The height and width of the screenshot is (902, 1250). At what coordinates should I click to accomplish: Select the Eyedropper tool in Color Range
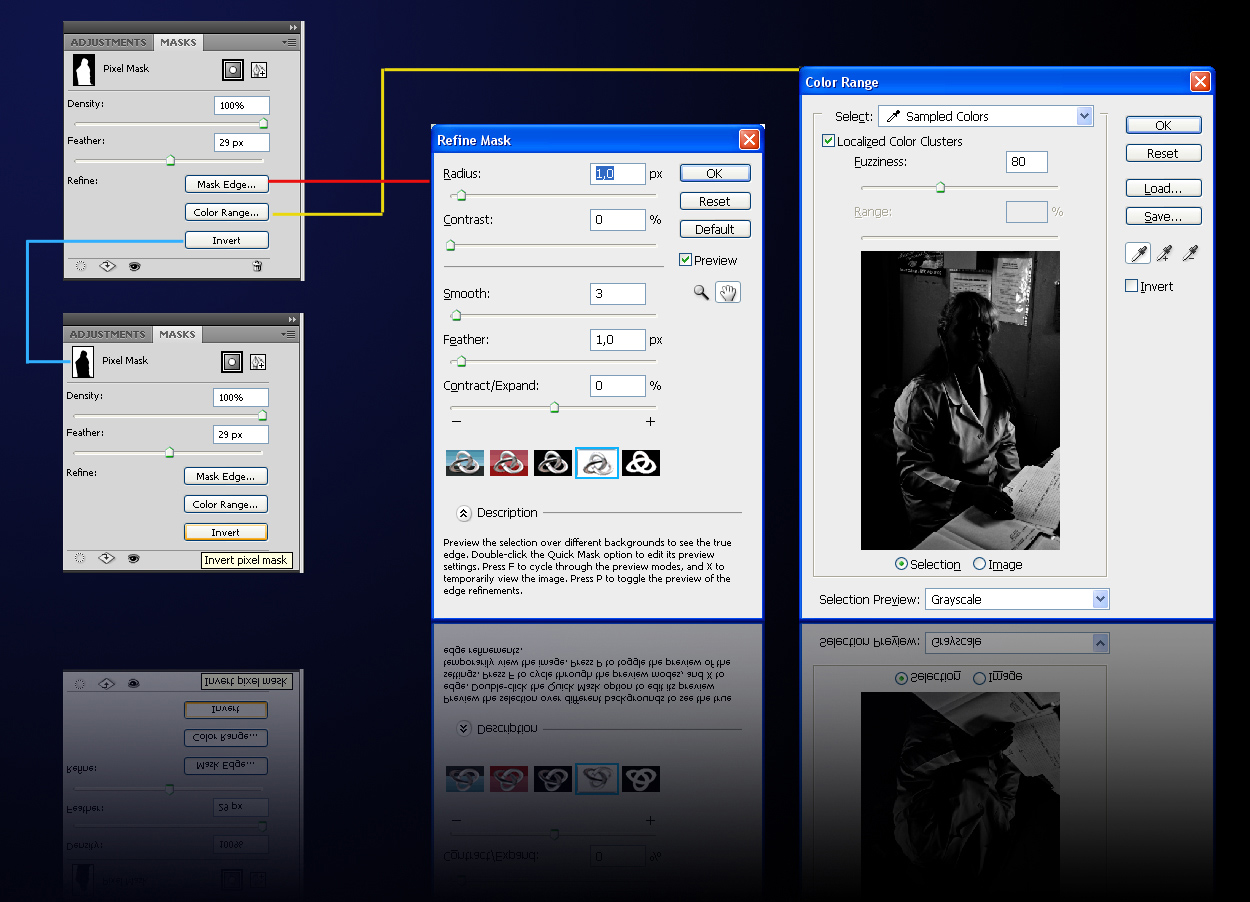[1137, 255]
